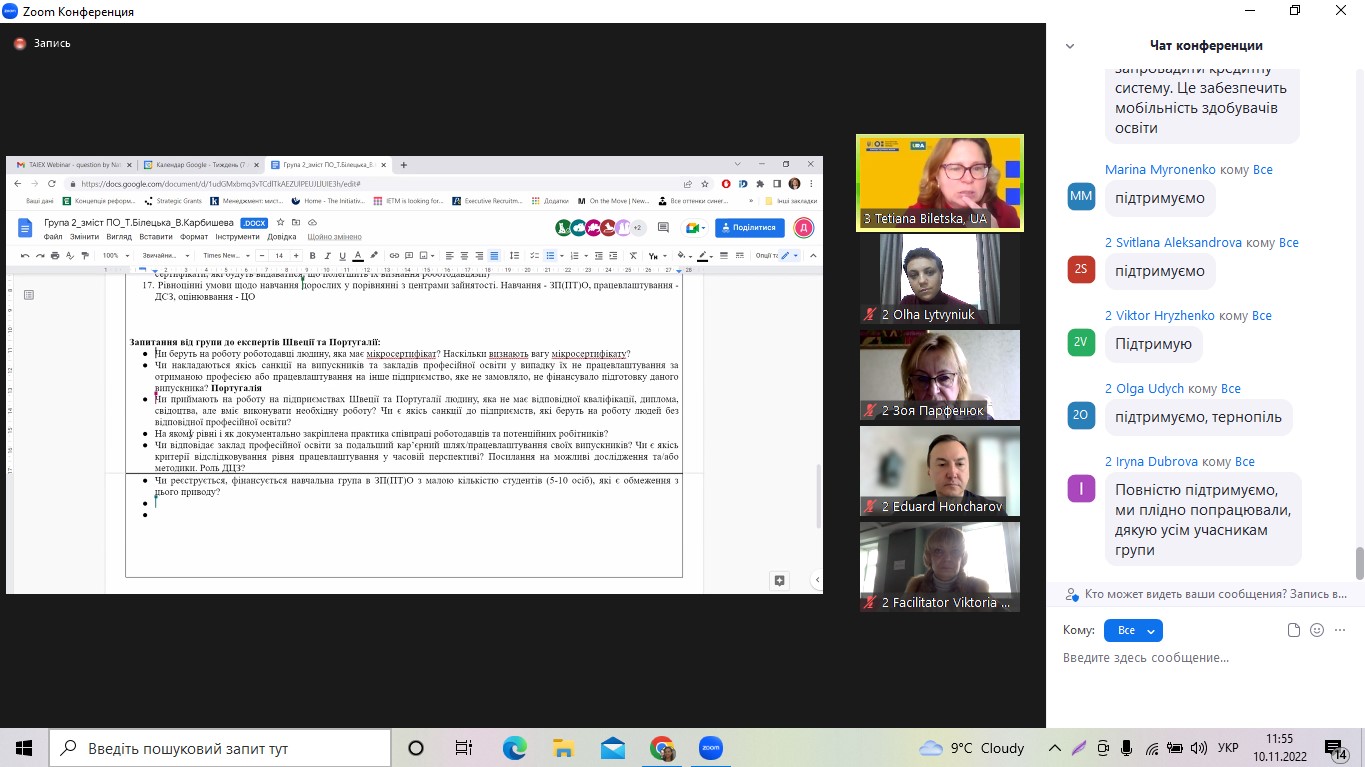The height and width of the screenshot is (767, 1365).
Task: Show hidden system tray icons
Action: click(1055, 748)
